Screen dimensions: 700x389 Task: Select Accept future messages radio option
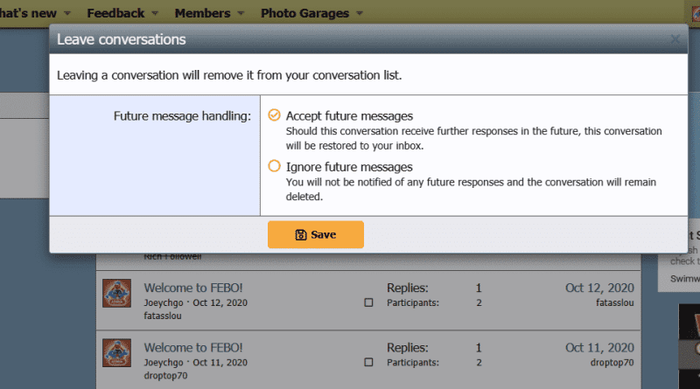pos(274,115)
